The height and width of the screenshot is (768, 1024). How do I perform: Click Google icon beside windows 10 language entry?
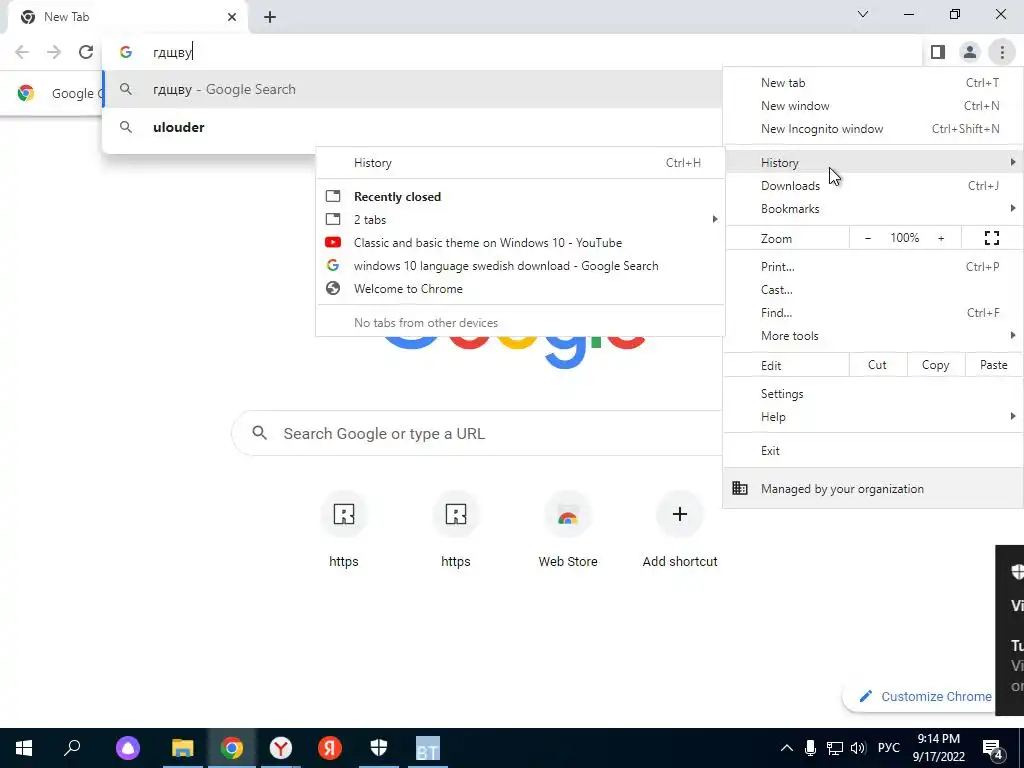coord(333,265)
